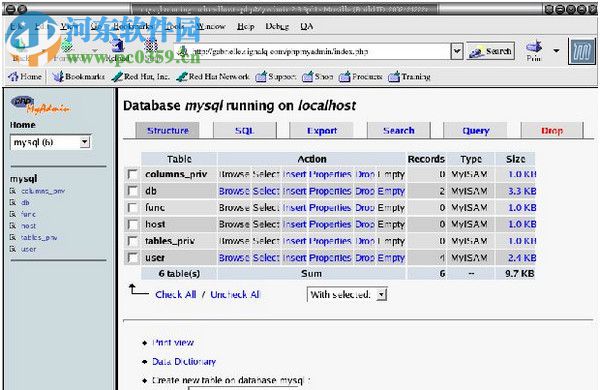This screenshot has height=390, width=600.
Task: Switch to the Search tab in phpMyAdmin
Action: 399,131
